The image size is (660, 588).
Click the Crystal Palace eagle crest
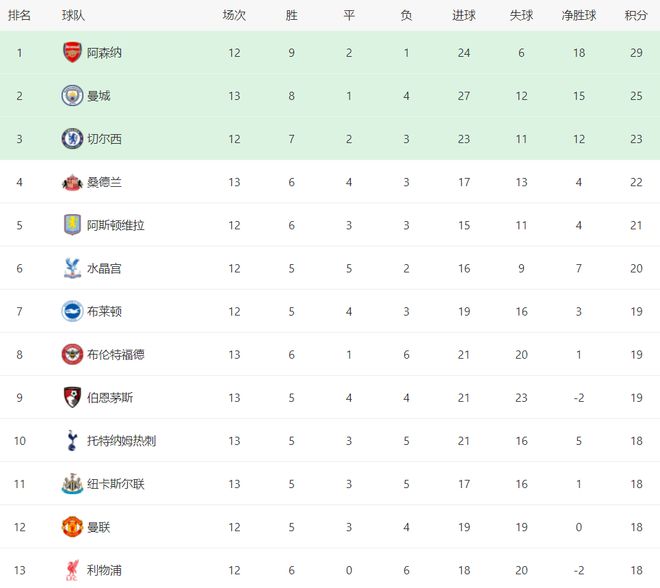click(72, 268)
